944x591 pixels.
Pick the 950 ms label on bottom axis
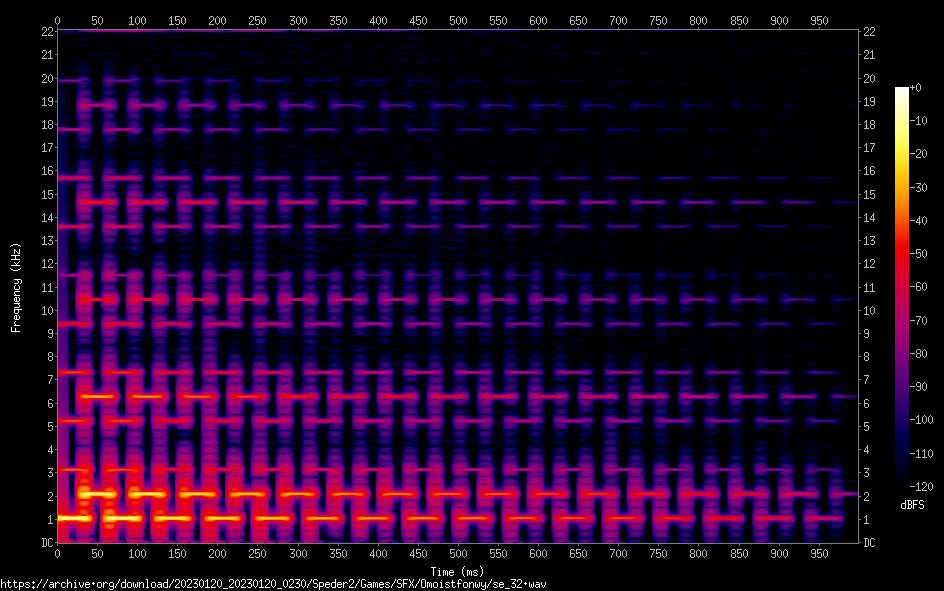[819, 554]
